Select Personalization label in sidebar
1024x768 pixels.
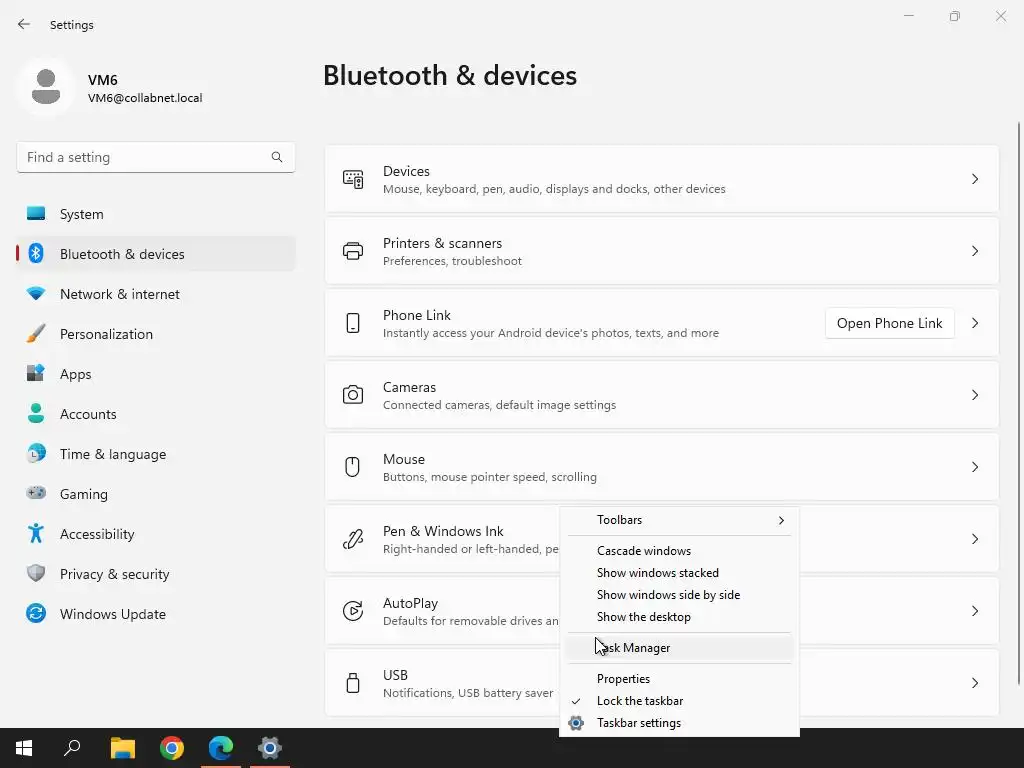click(x=106, y=334)
